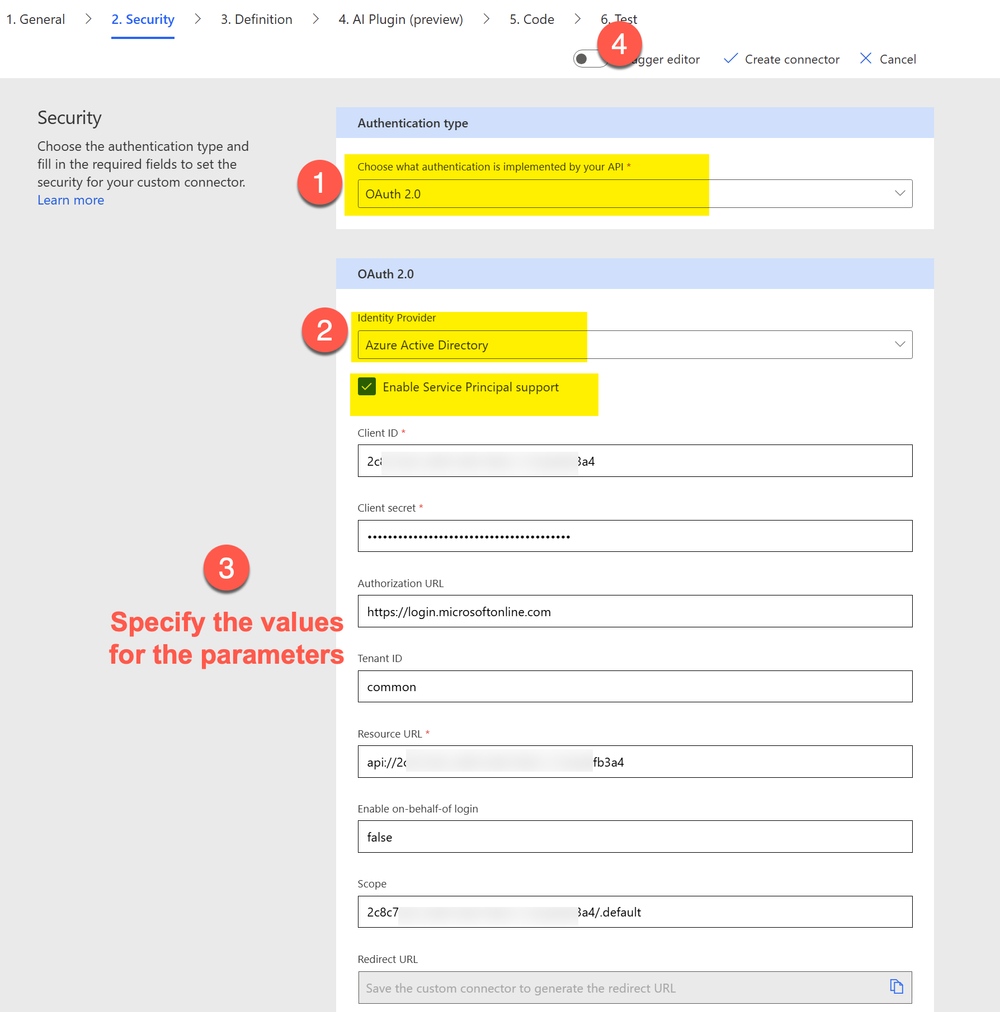Click the chevron between Security and Definition
This screenshot has height=1012, width=1000.
click(196, 18)
